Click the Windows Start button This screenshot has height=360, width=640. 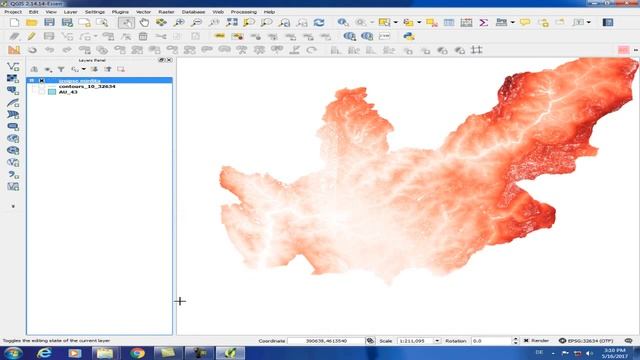[x=13, y=353]
